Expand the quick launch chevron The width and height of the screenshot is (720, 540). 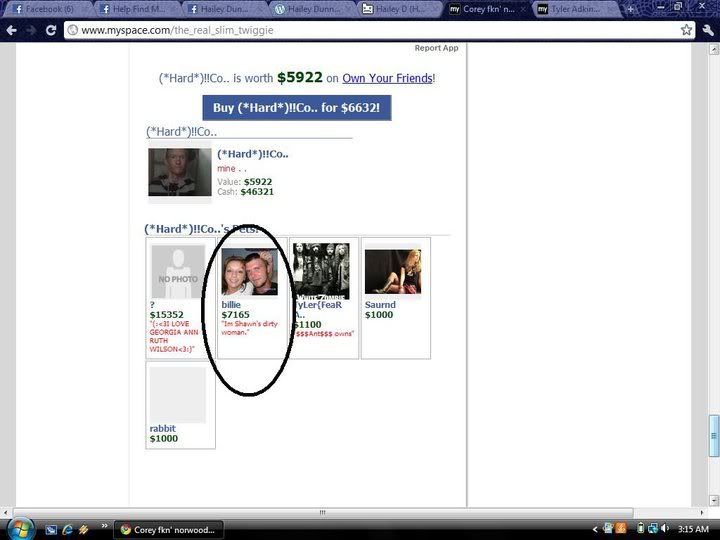[104, 526]
